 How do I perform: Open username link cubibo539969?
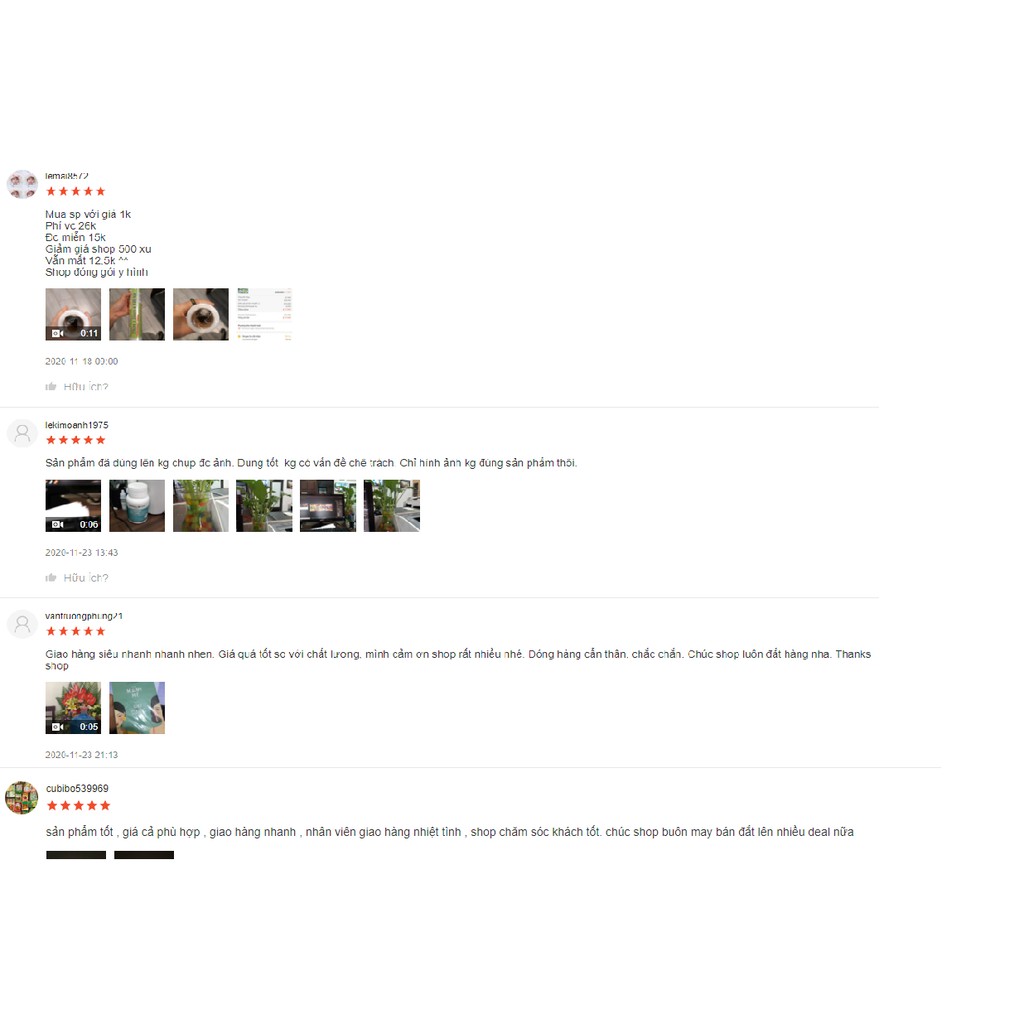(77, 788)
